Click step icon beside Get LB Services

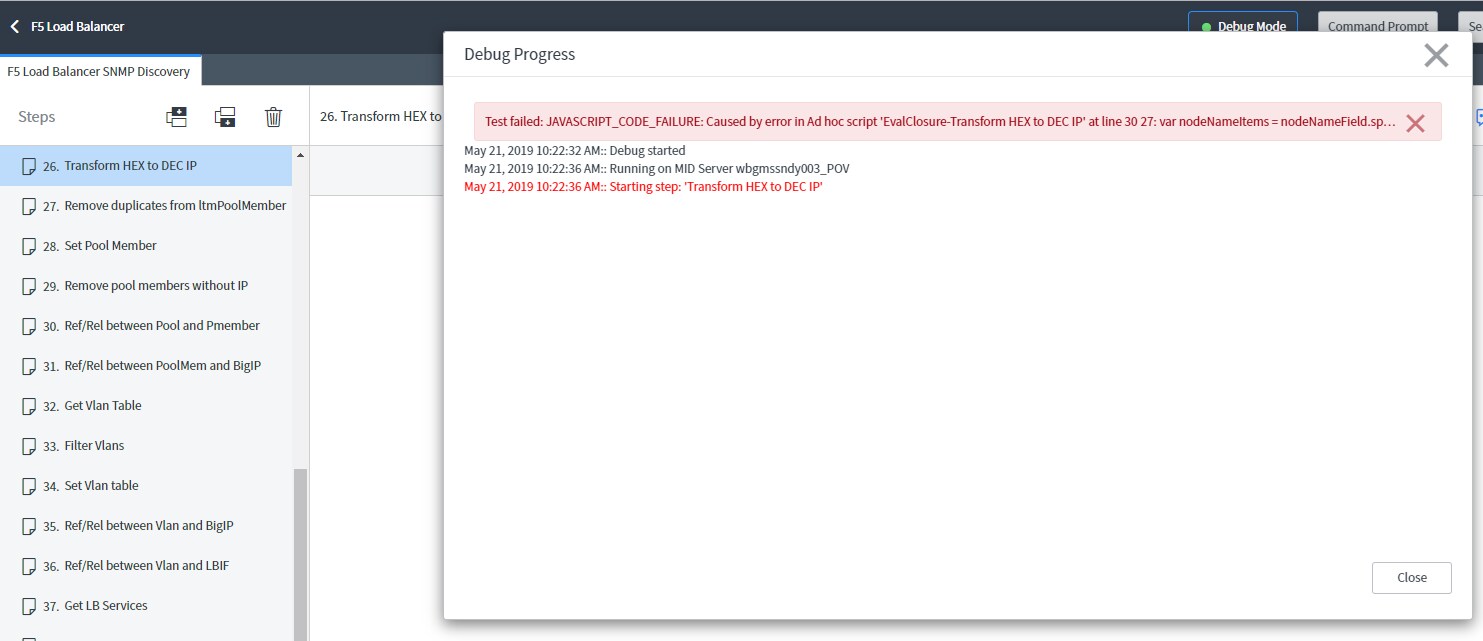pos(29,606)
